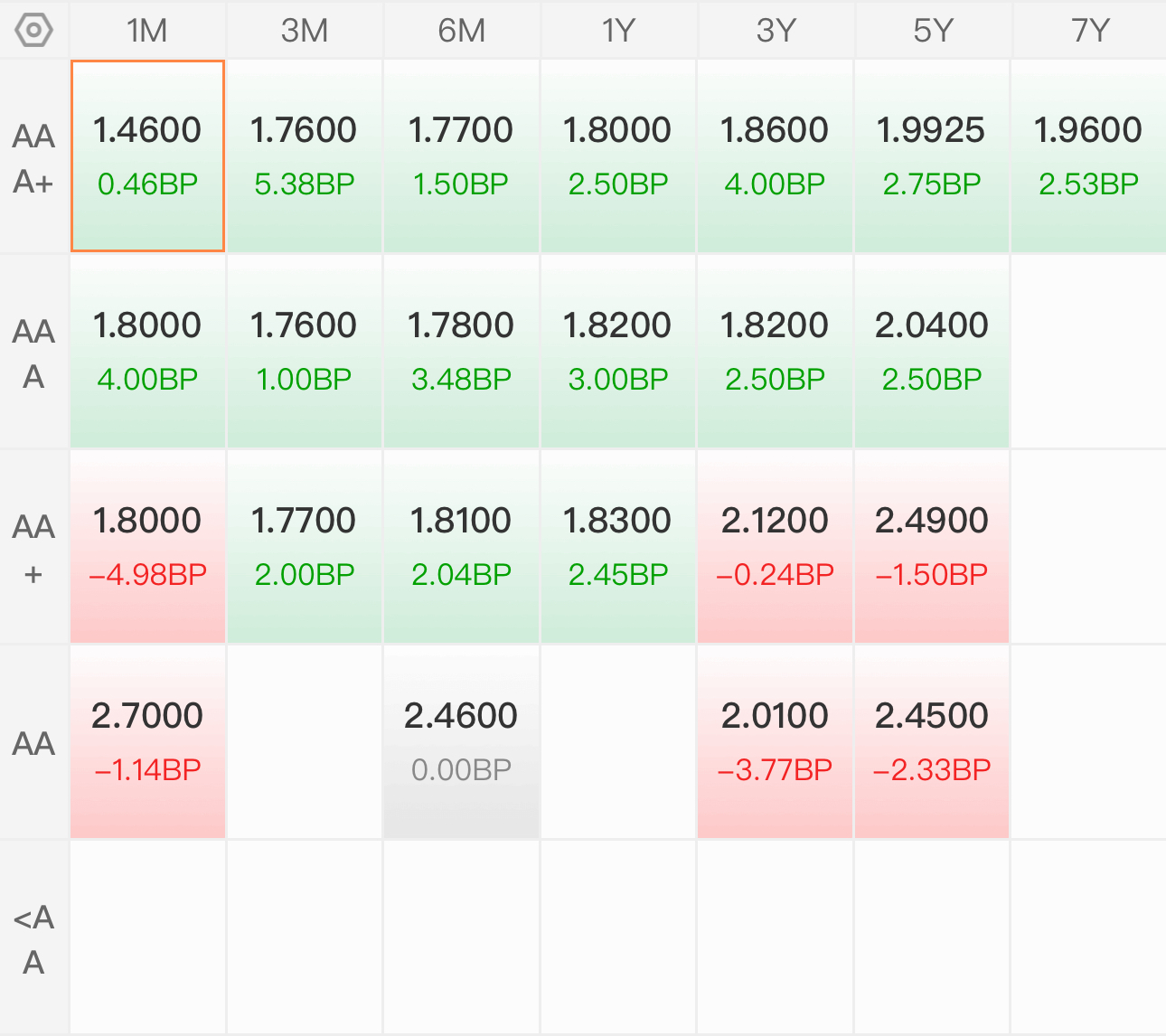Image resolution: width=1166 pixels, height=1036 pixels.
Task: Click the AAA+ row label
Action: [x=33, y=156]
